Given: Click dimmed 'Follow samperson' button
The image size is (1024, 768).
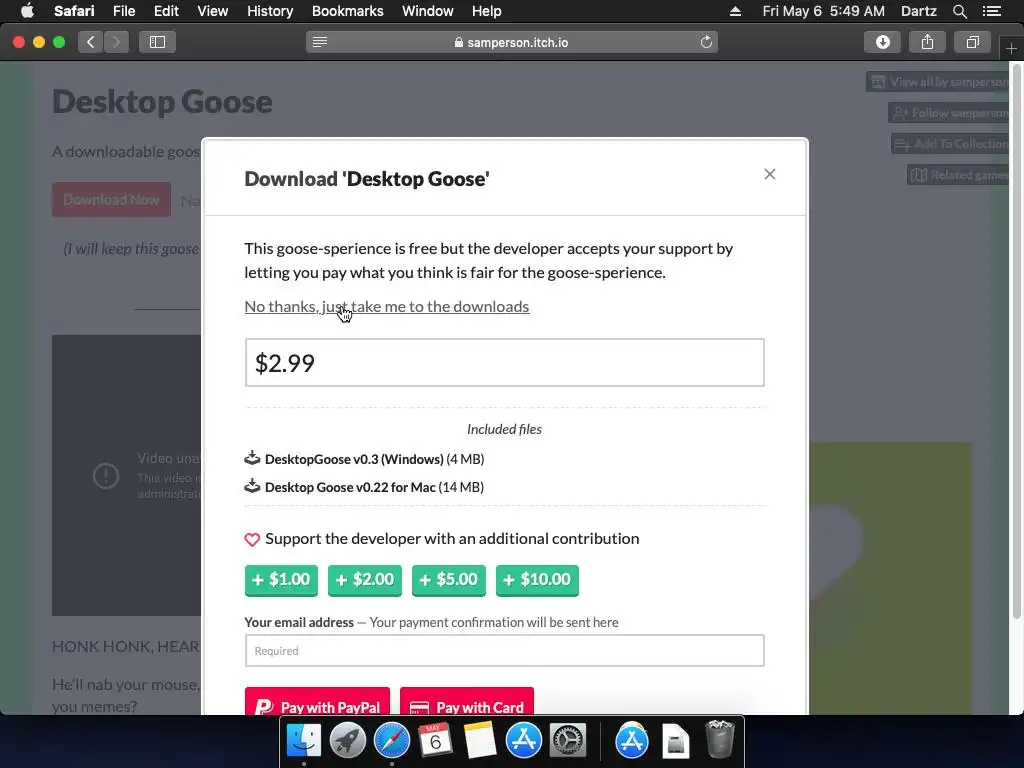Looking at the screenshot, I should click(950, 113).
